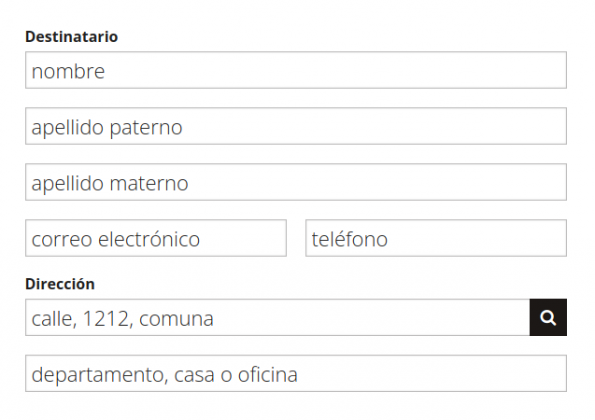Focus the calle, 1212, comuna address field
This screenshot has width=595, height=420.
pos(277,317)
